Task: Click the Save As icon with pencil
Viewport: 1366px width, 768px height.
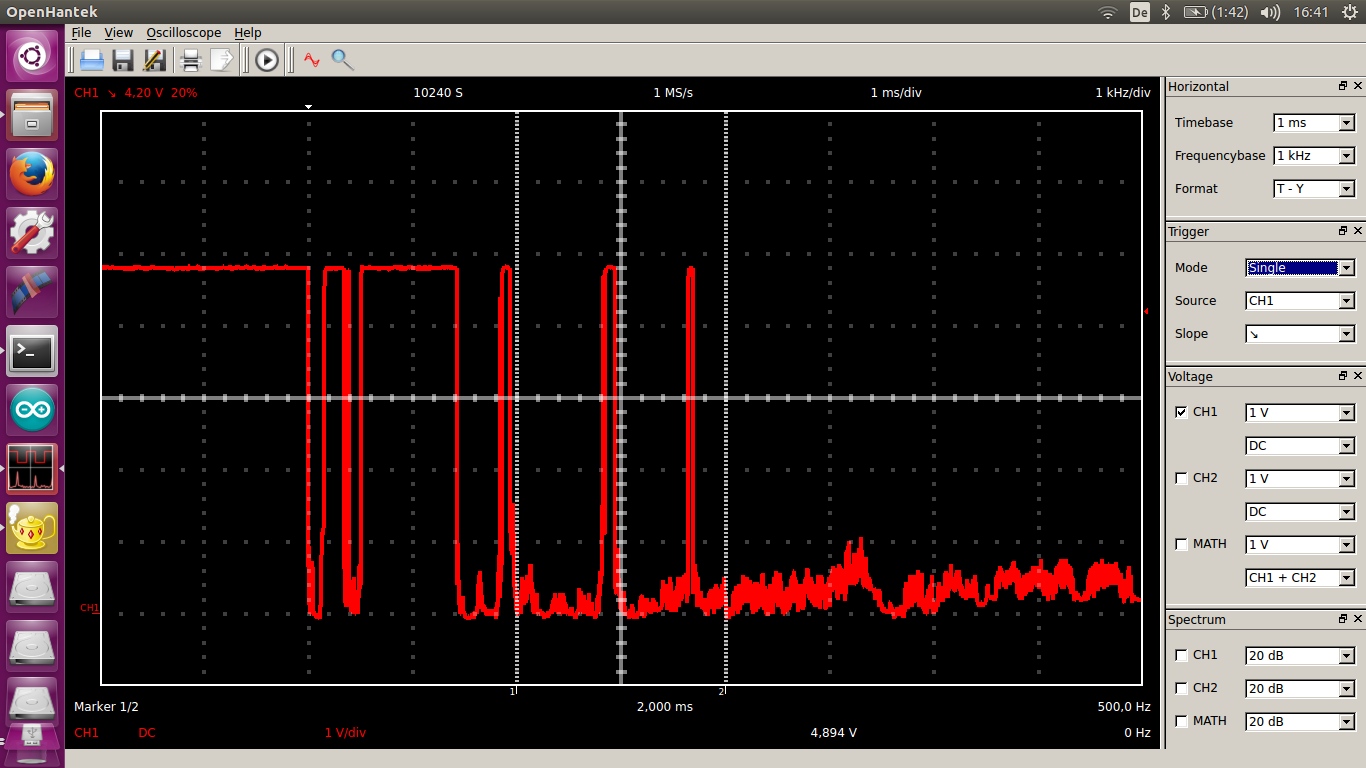Action: point(154,60)
